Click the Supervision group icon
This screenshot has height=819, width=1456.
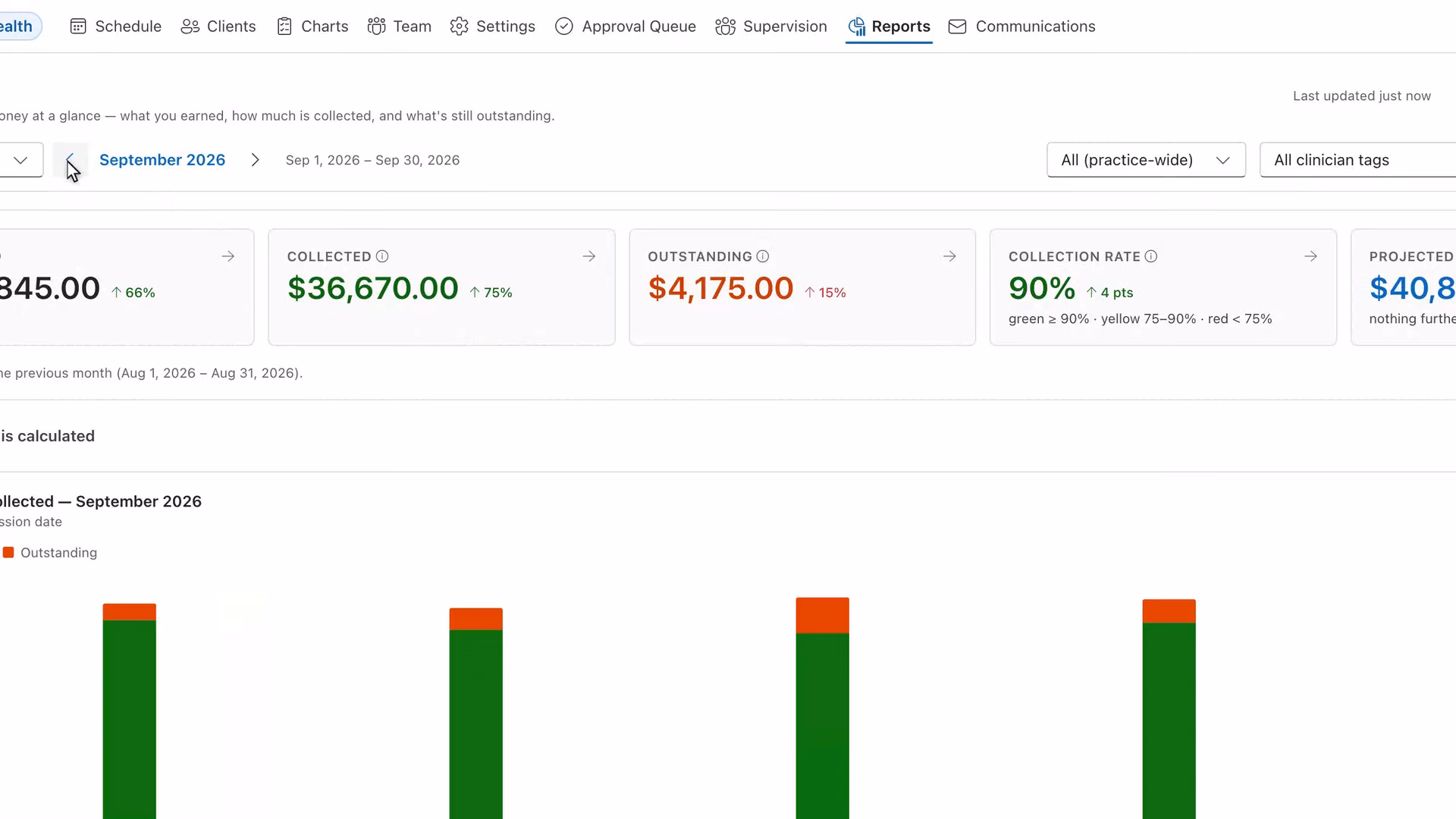[725, 27]
